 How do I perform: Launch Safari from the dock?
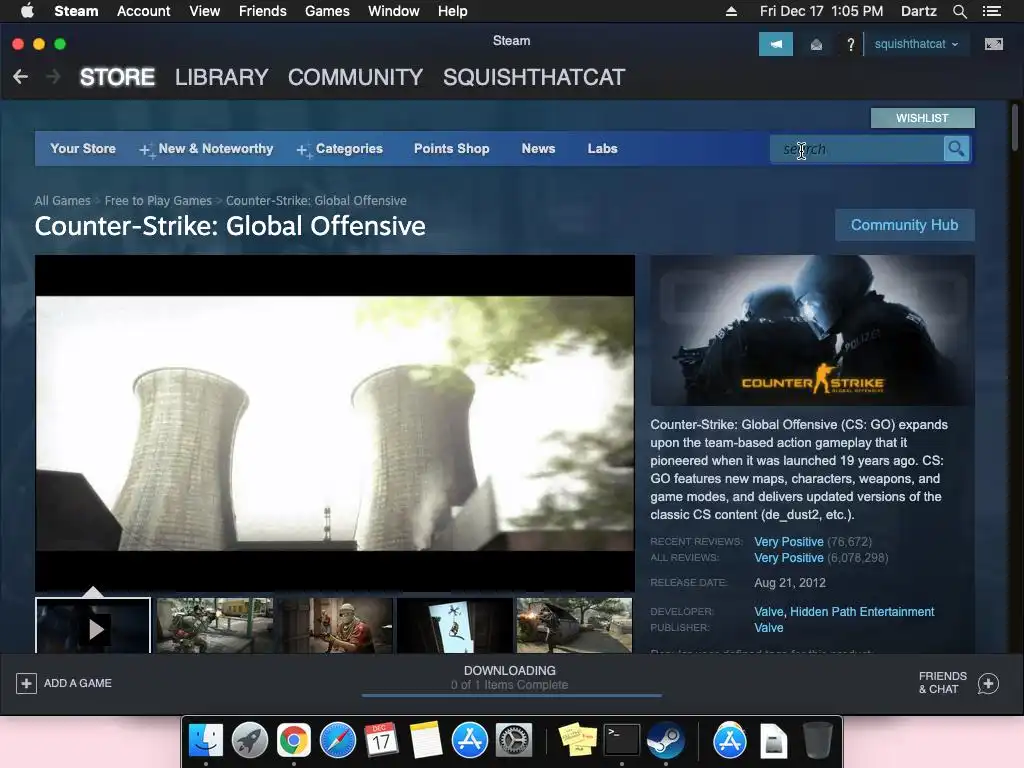(x=338, y=741)
